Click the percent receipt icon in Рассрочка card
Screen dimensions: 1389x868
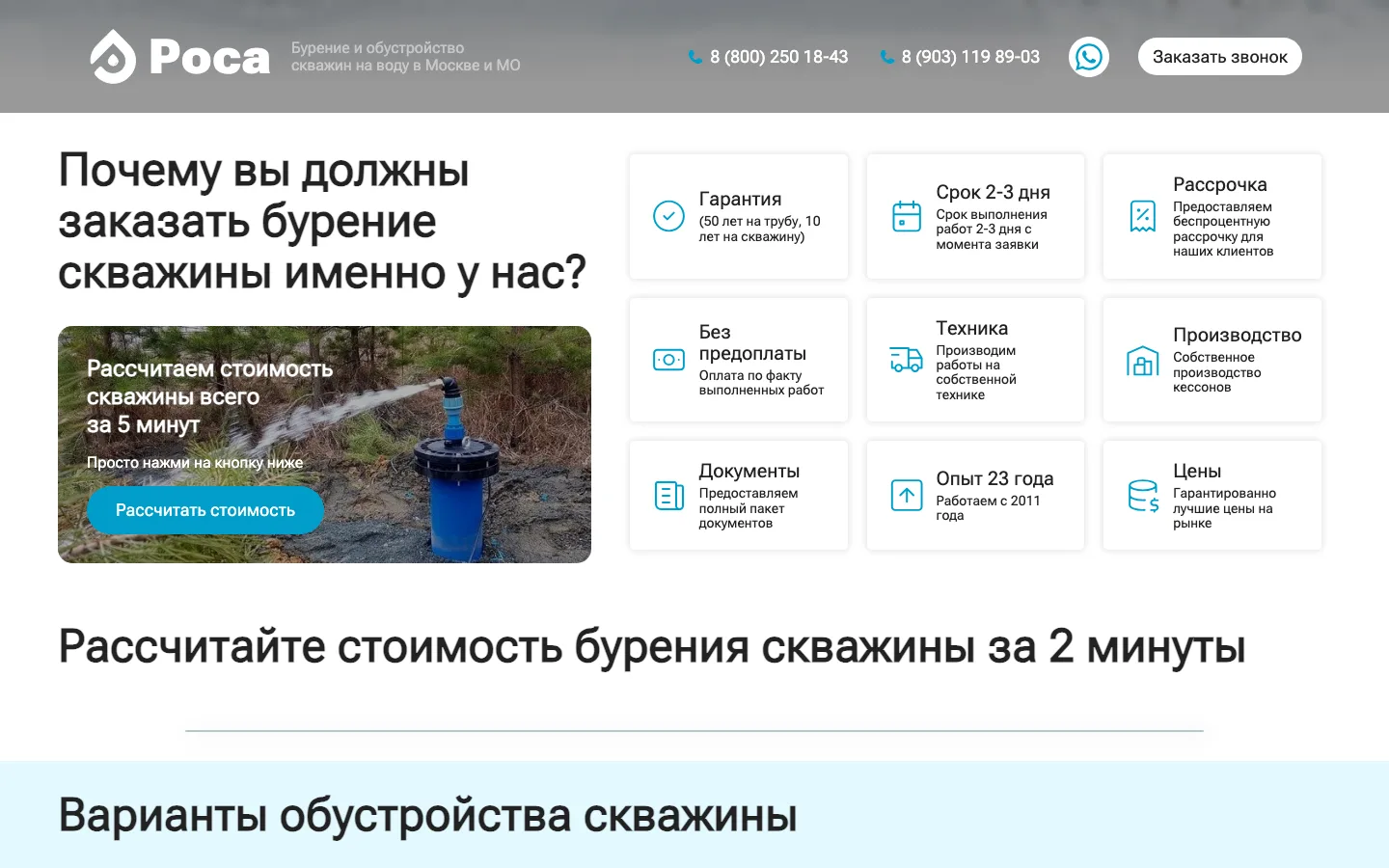[1142, 216]
